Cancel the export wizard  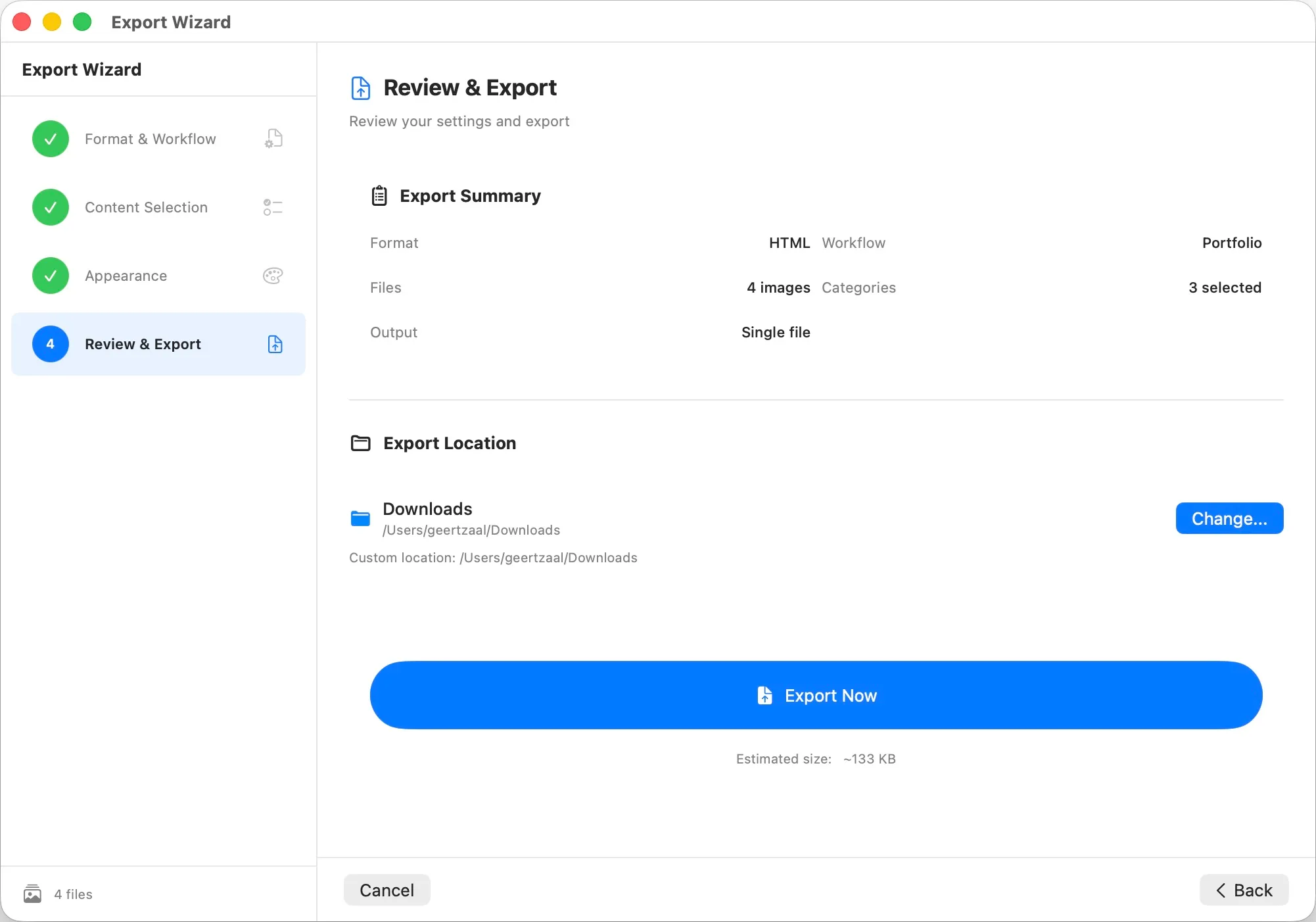(387, 890)
